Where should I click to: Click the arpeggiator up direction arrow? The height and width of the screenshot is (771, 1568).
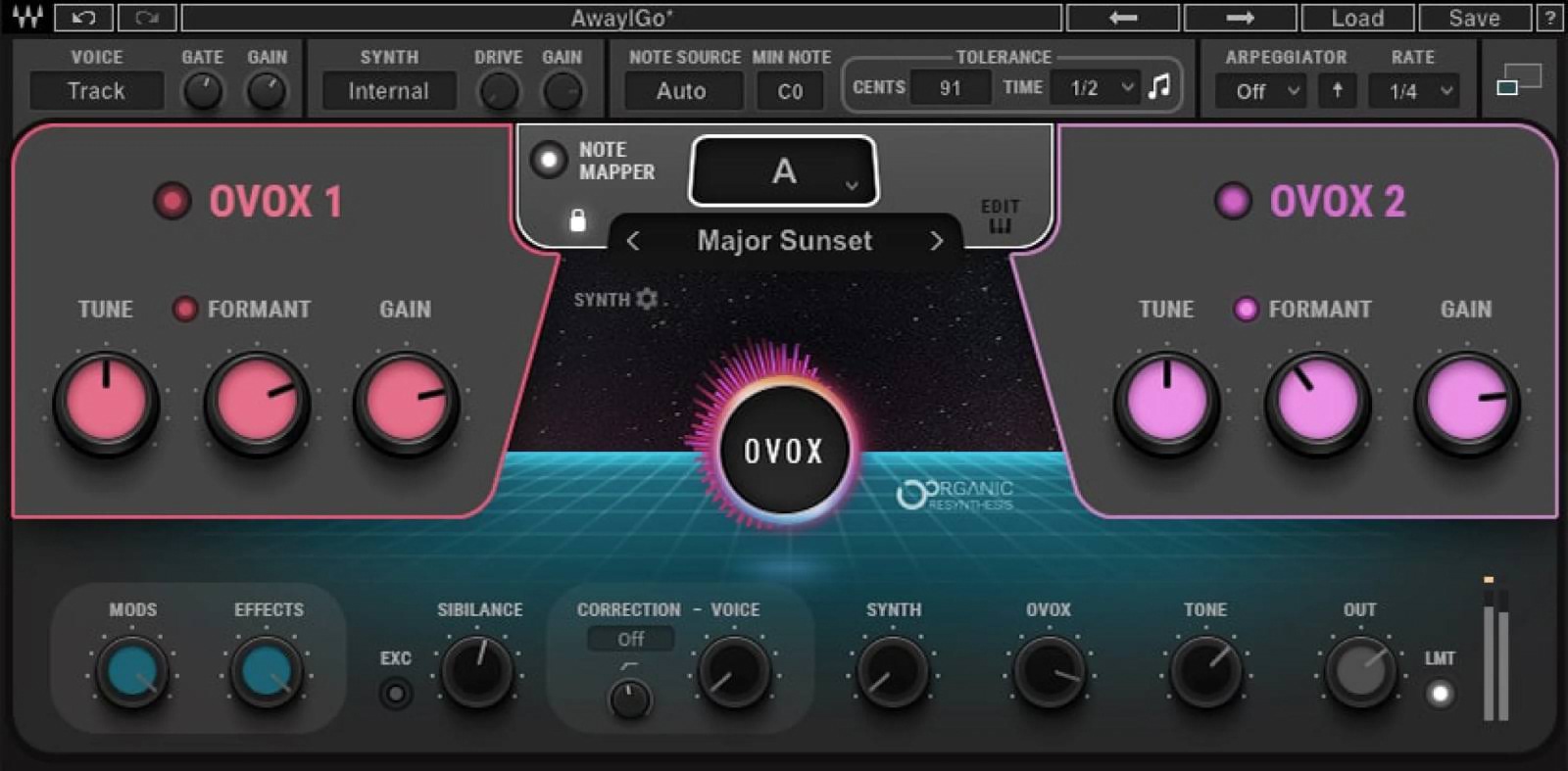pos(1337,90)
